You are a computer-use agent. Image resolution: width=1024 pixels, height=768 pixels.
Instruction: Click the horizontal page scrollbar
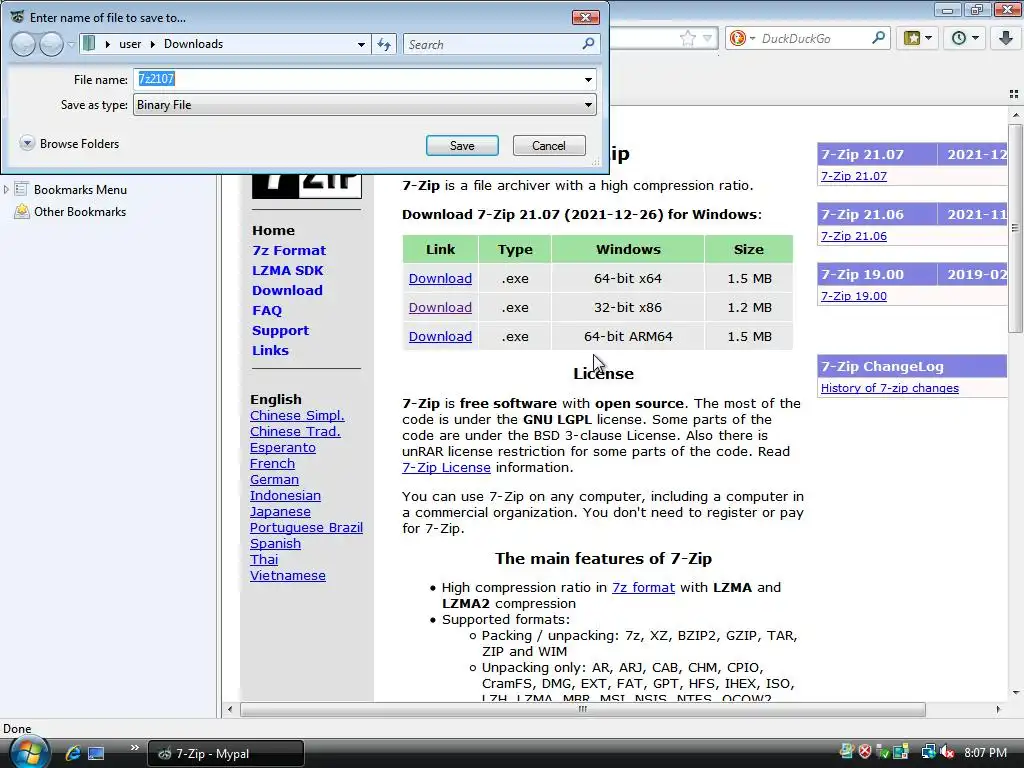(x=583, y=709)
